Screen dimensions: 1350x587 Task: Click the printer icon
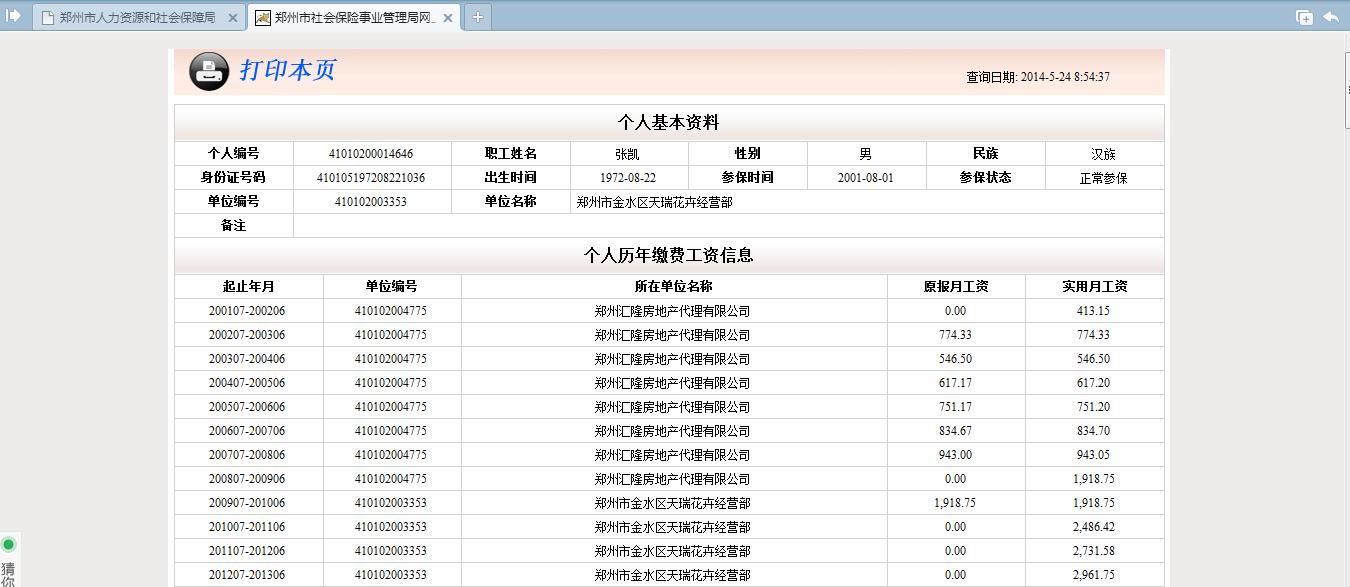pyautogui.click(x=209, y=71)
